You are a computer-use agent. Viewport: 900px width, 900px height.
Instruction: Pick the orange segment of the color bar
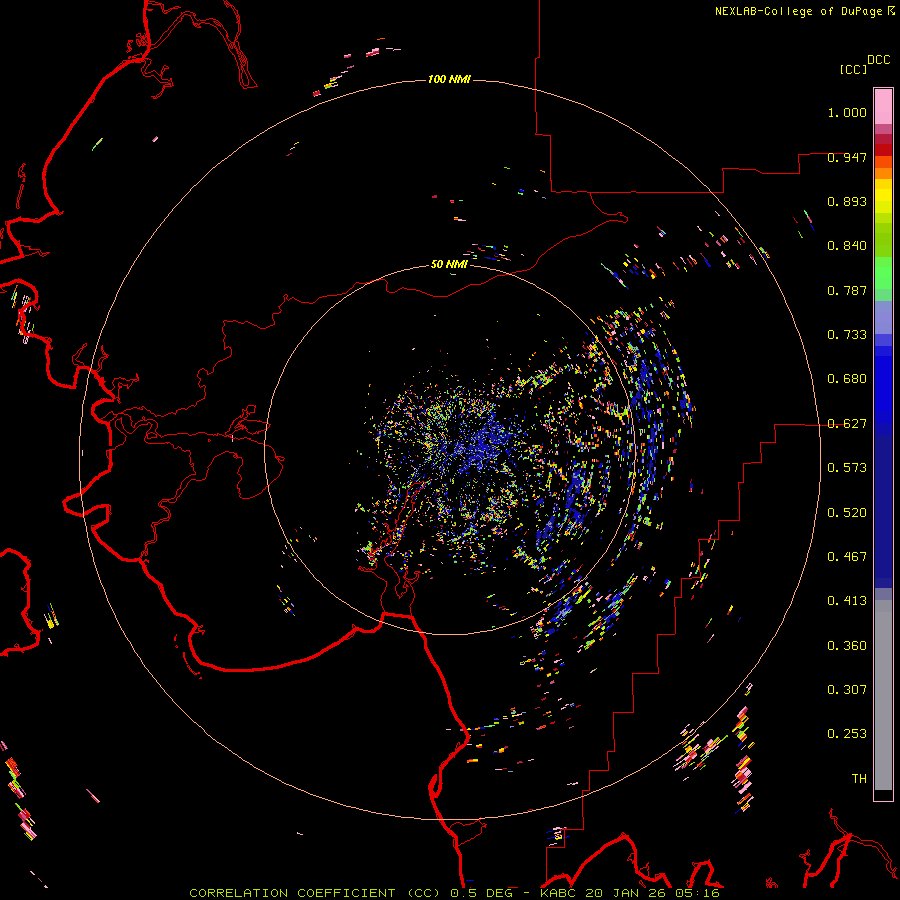coord(883,172)
